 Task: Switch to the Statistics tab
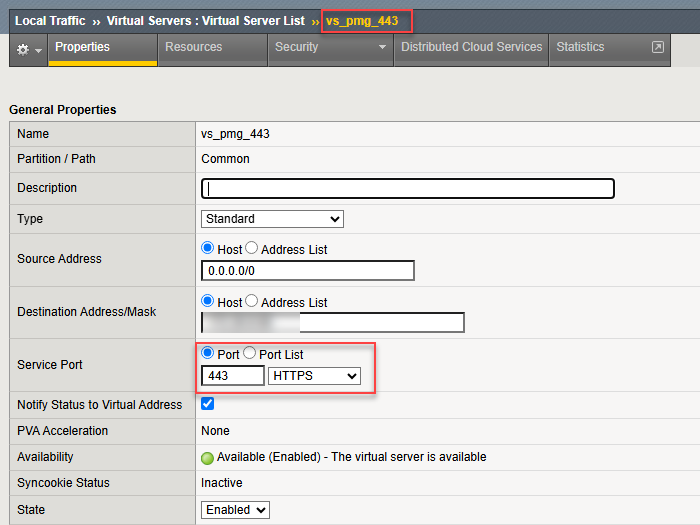click(x=580, y=47)
